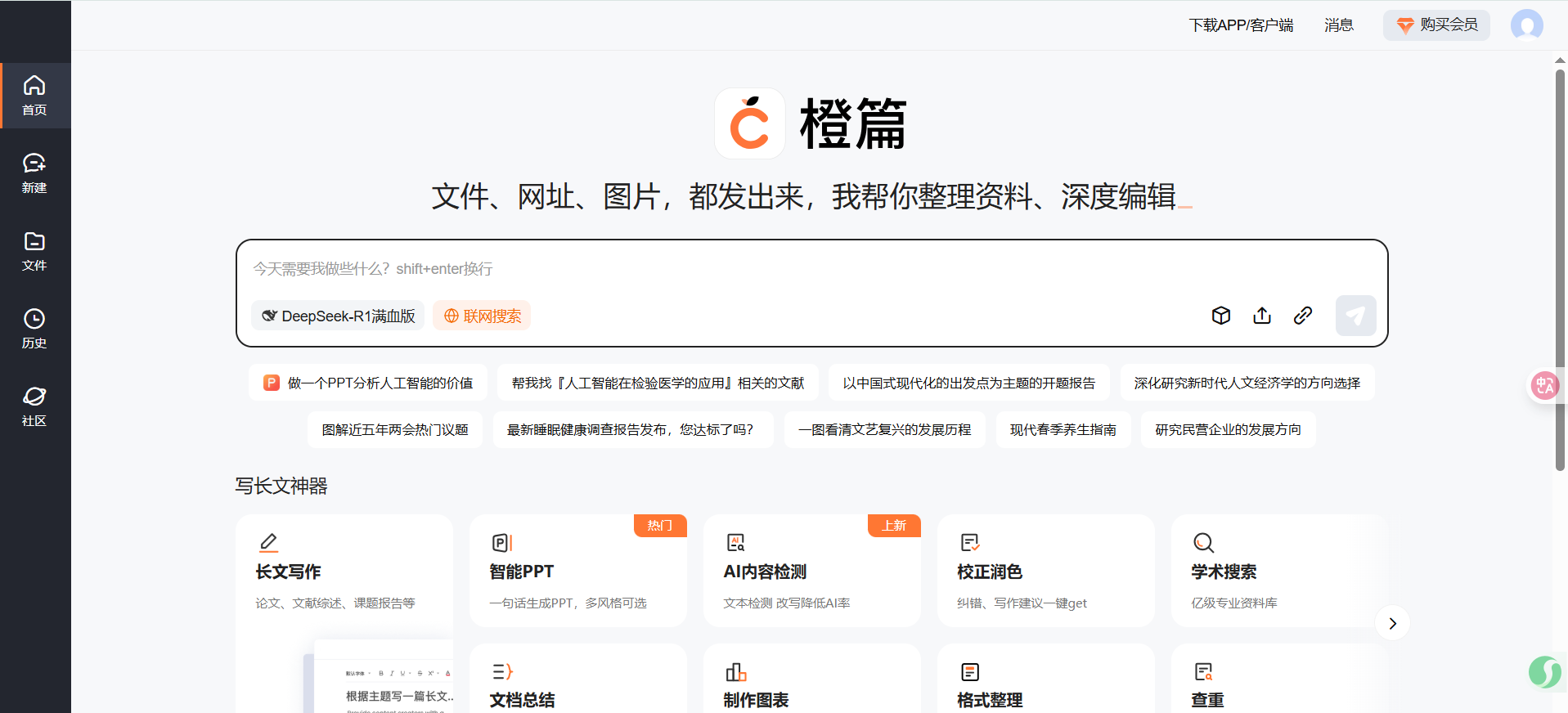Click the 制作图表 chart icon
This screenshot has height=713, width=1568.
[735, 672]
